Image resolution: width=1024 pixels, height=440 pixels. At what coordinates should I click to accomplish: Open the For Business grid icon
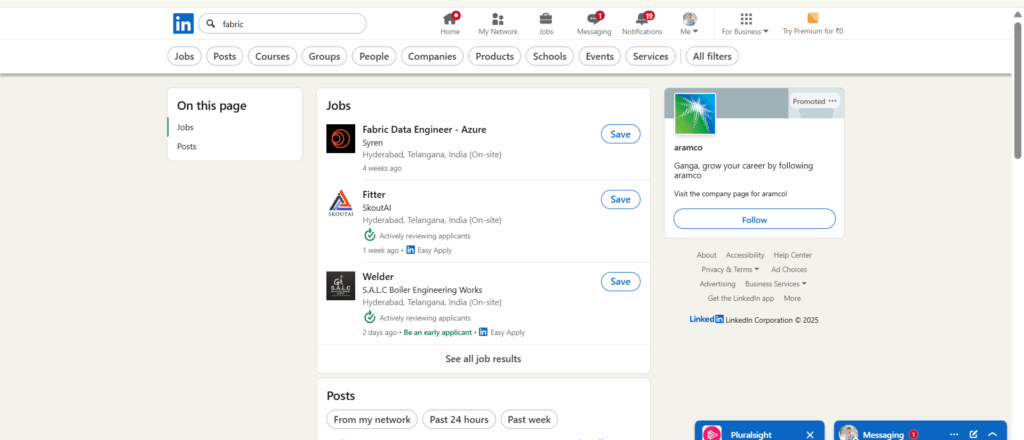(x=746, y=18)
